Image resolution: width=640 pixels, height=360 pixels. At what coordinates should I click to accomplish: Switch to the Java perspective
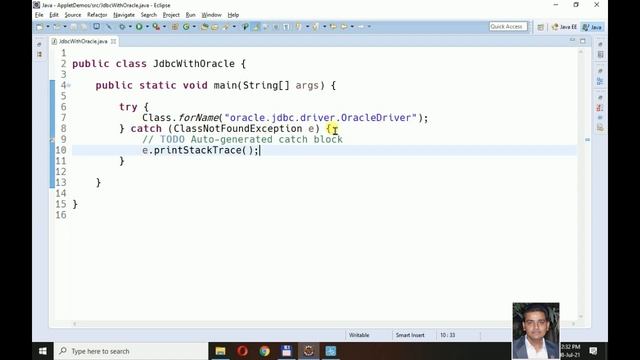(593, 27)
